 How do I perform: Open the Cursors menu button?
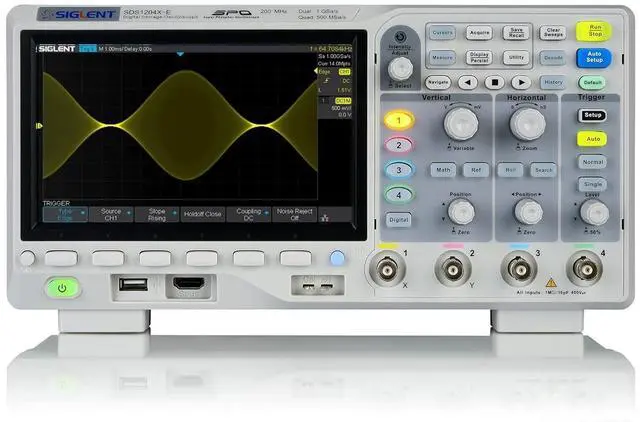click(442, 33)
